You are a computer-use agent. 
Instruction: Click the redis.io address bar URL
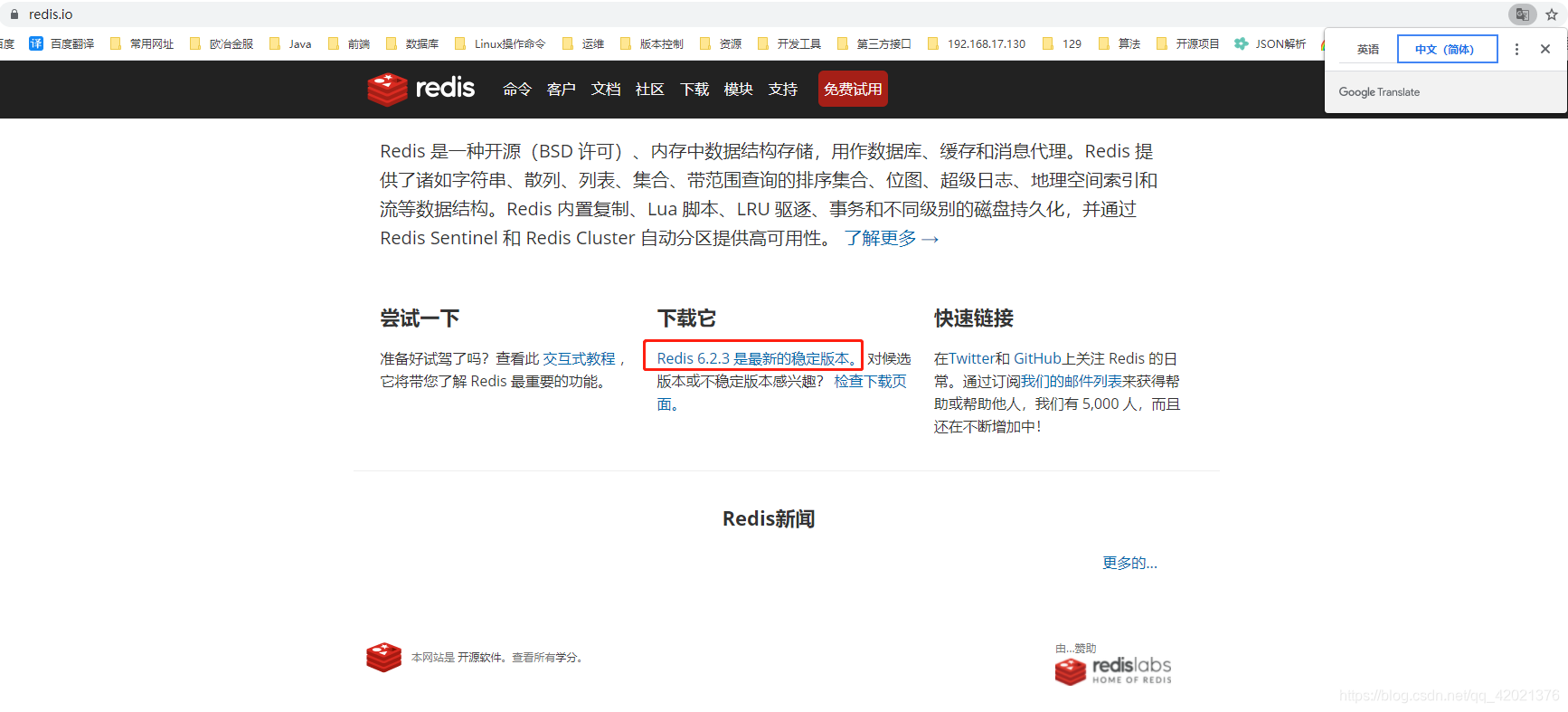click(x=51, y=14)
